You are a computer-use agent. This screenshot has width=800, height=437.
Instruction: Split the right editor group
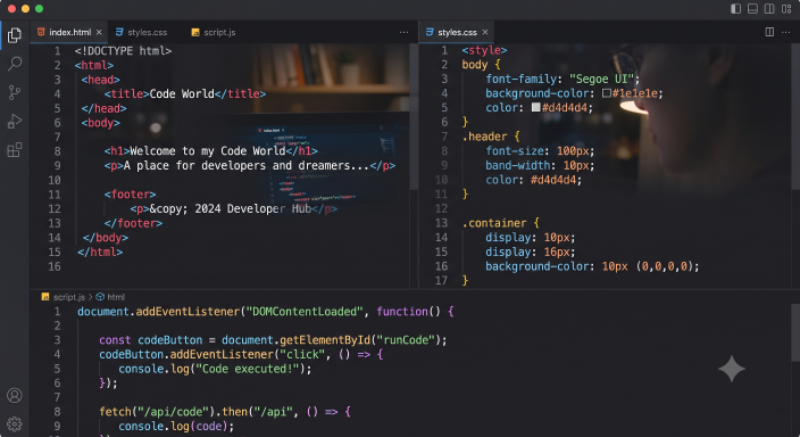tap(769, 32)
